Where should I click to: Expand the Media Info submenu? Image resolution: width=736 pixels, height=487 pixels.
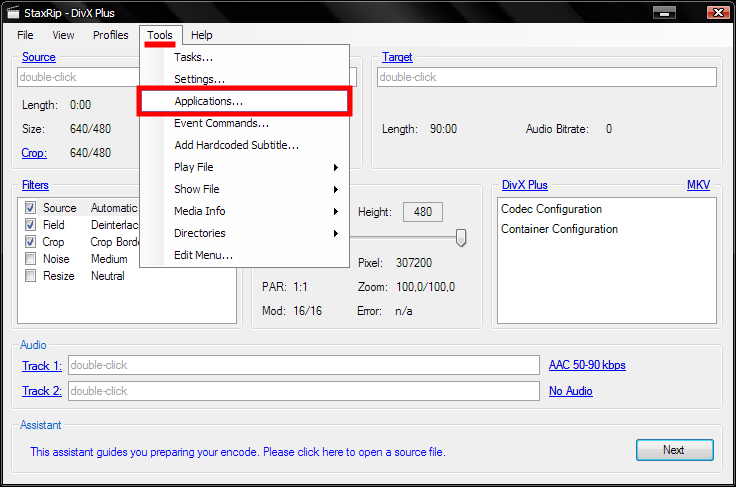coord(245,211)
